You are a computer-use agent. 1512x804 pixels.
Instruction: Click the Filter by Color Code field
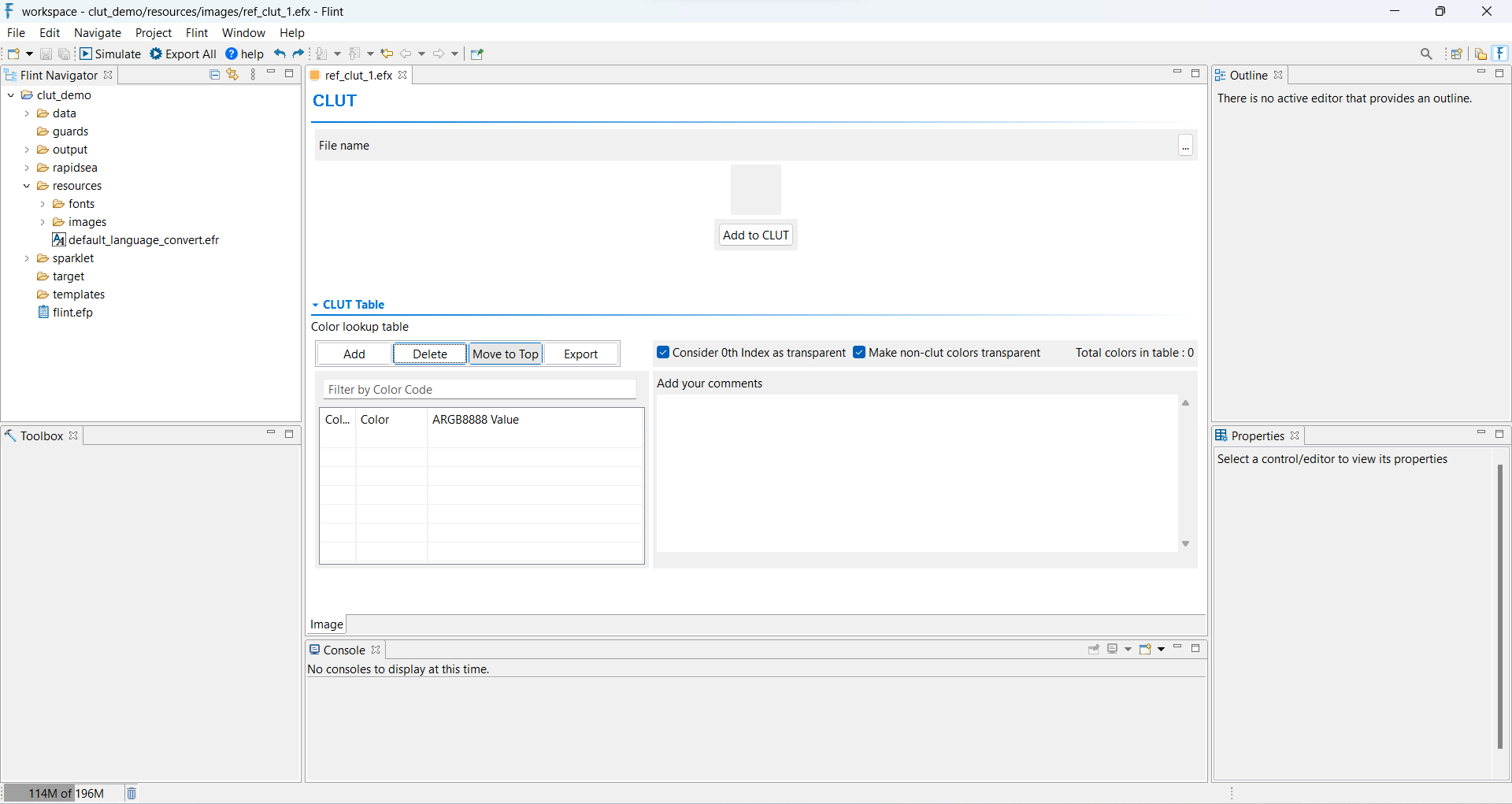pyautogui.click(x=480, y=390)
